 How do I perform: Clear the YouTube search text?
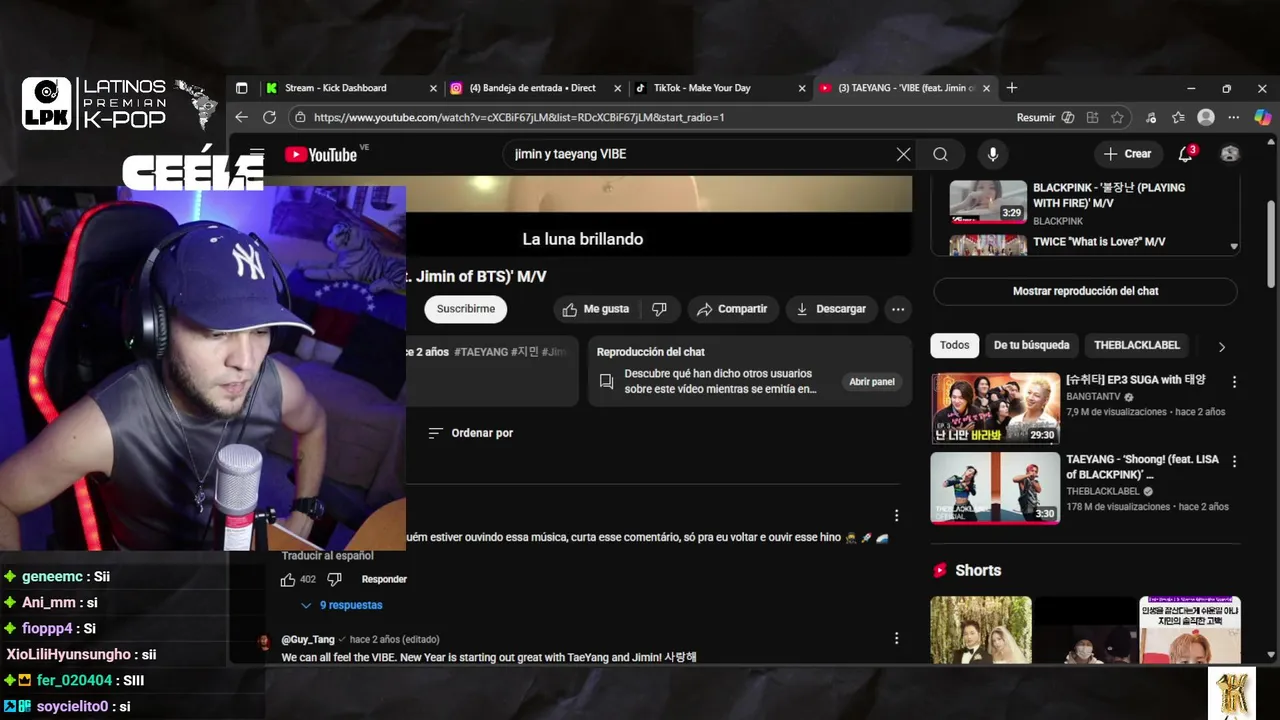903,154
